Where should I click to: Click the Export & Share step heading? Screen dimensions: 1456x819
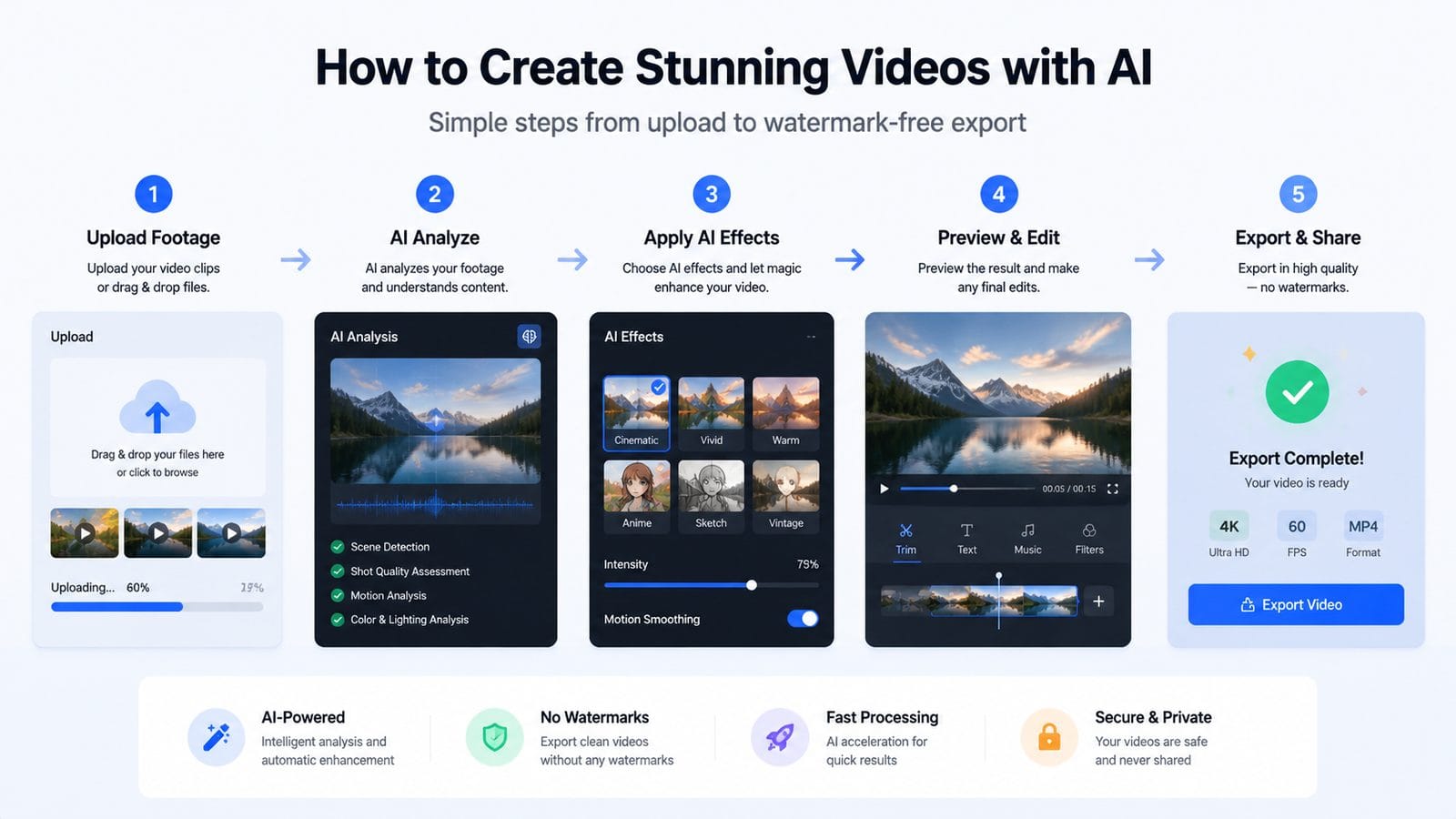1298,238
